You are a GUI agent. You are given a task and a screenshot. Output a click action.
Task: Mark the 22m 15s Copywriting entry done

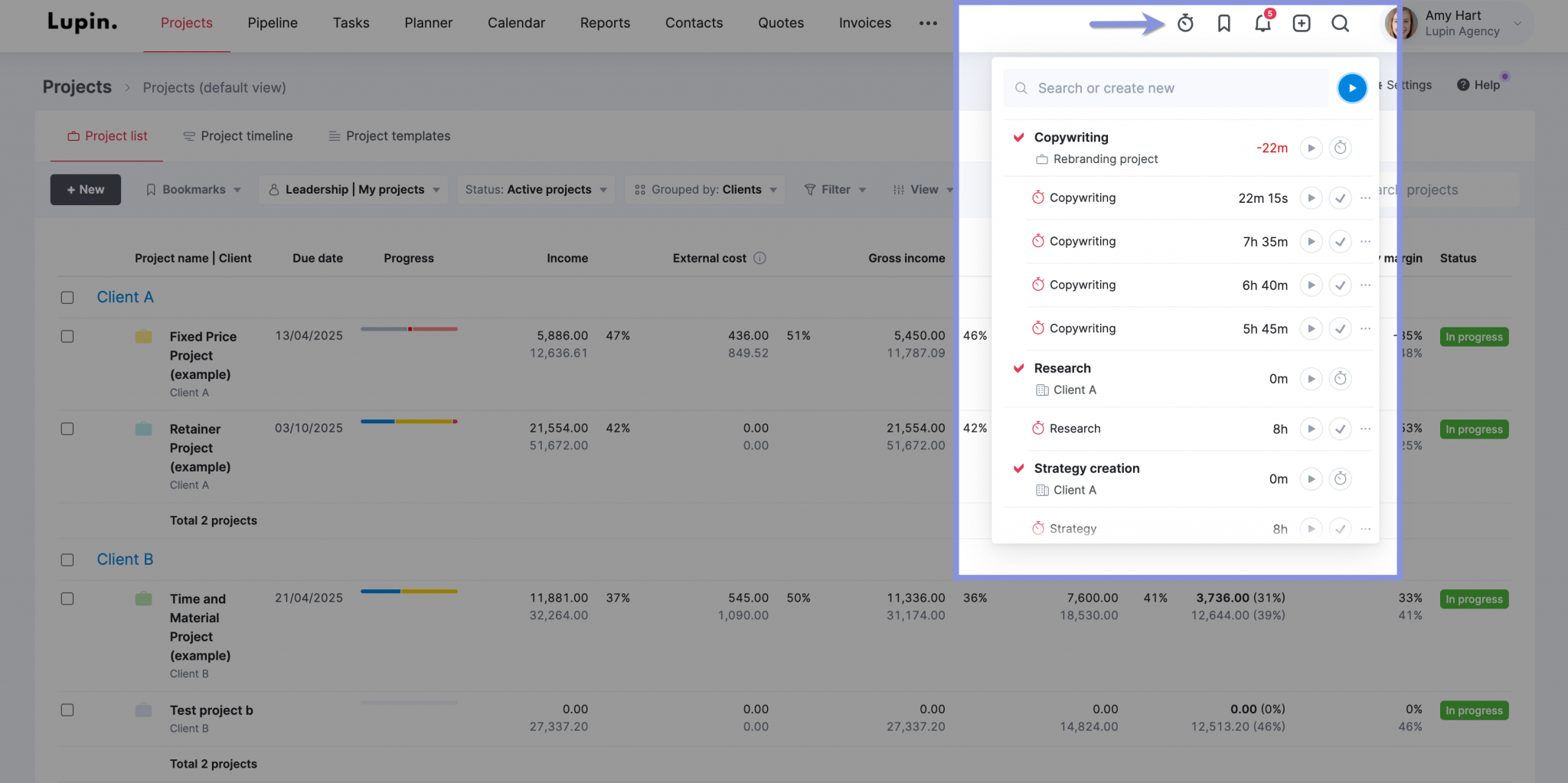coord(1340,198)
